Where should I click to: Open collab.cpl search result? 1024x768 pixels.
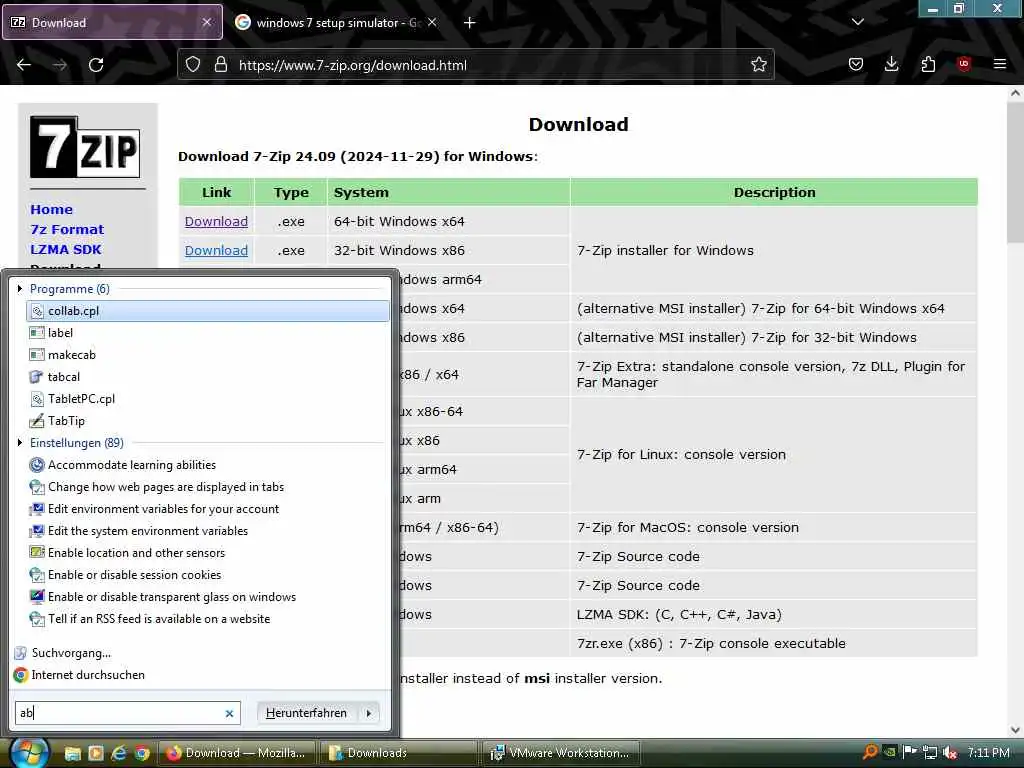pos(208,311)
